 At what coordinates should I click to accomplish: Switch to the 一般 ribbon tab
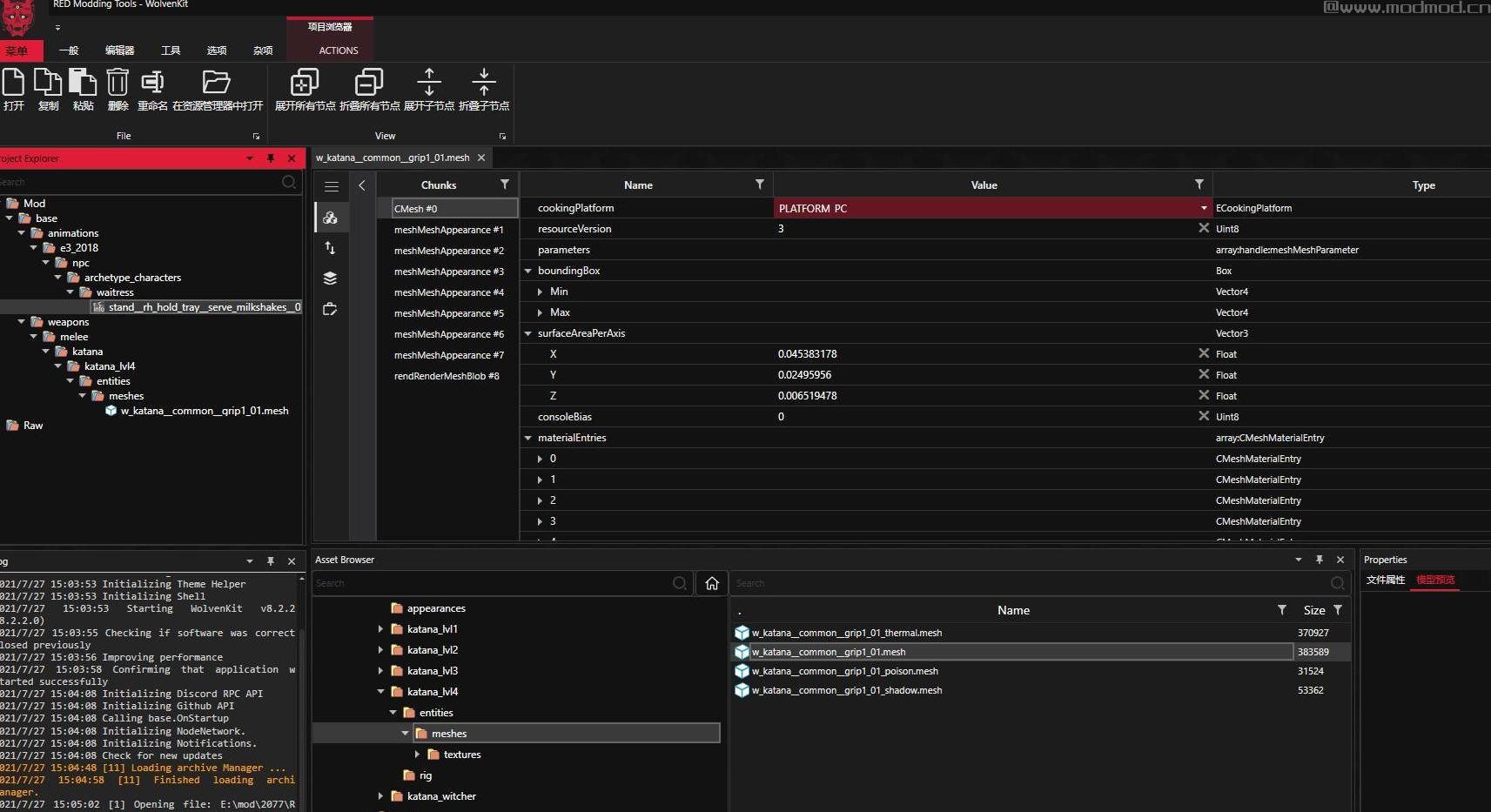pos(69,50)
